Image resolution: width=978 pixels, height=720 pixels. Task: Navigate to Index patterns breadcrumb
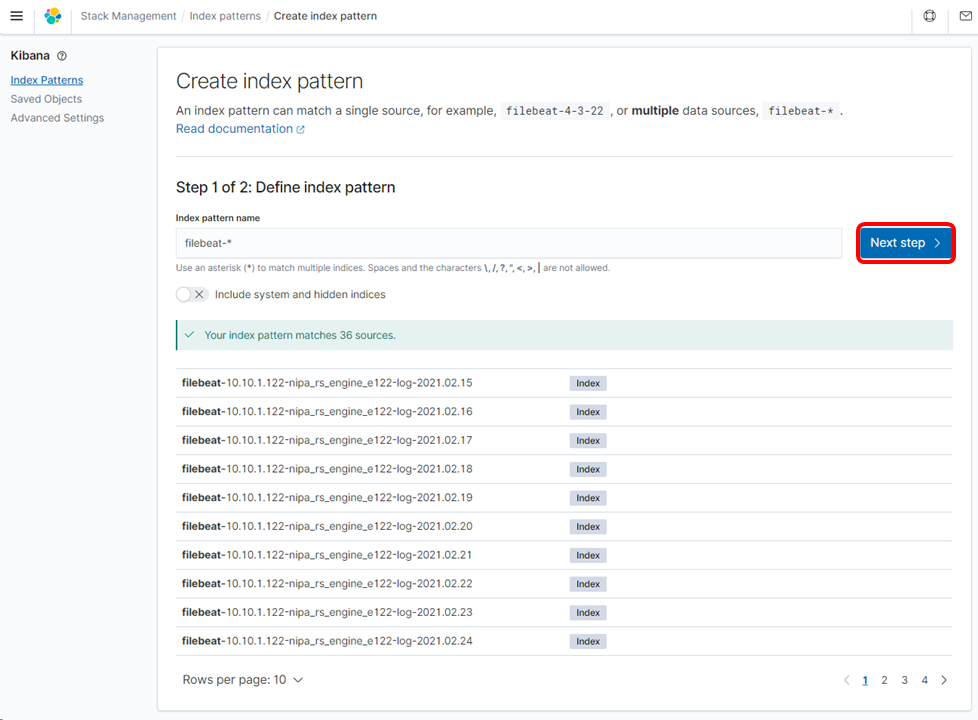coord(227,16)
